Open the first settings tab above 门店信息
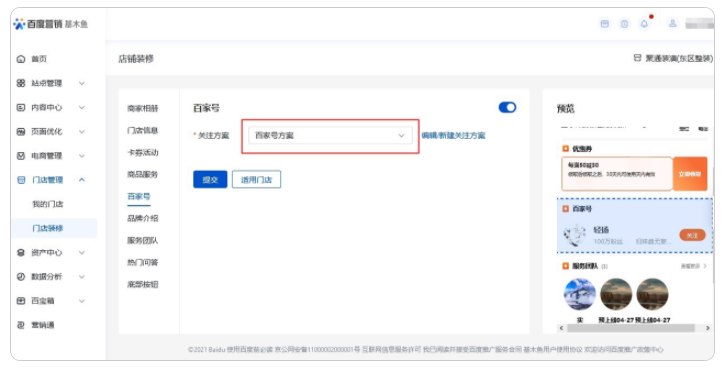 143,109
